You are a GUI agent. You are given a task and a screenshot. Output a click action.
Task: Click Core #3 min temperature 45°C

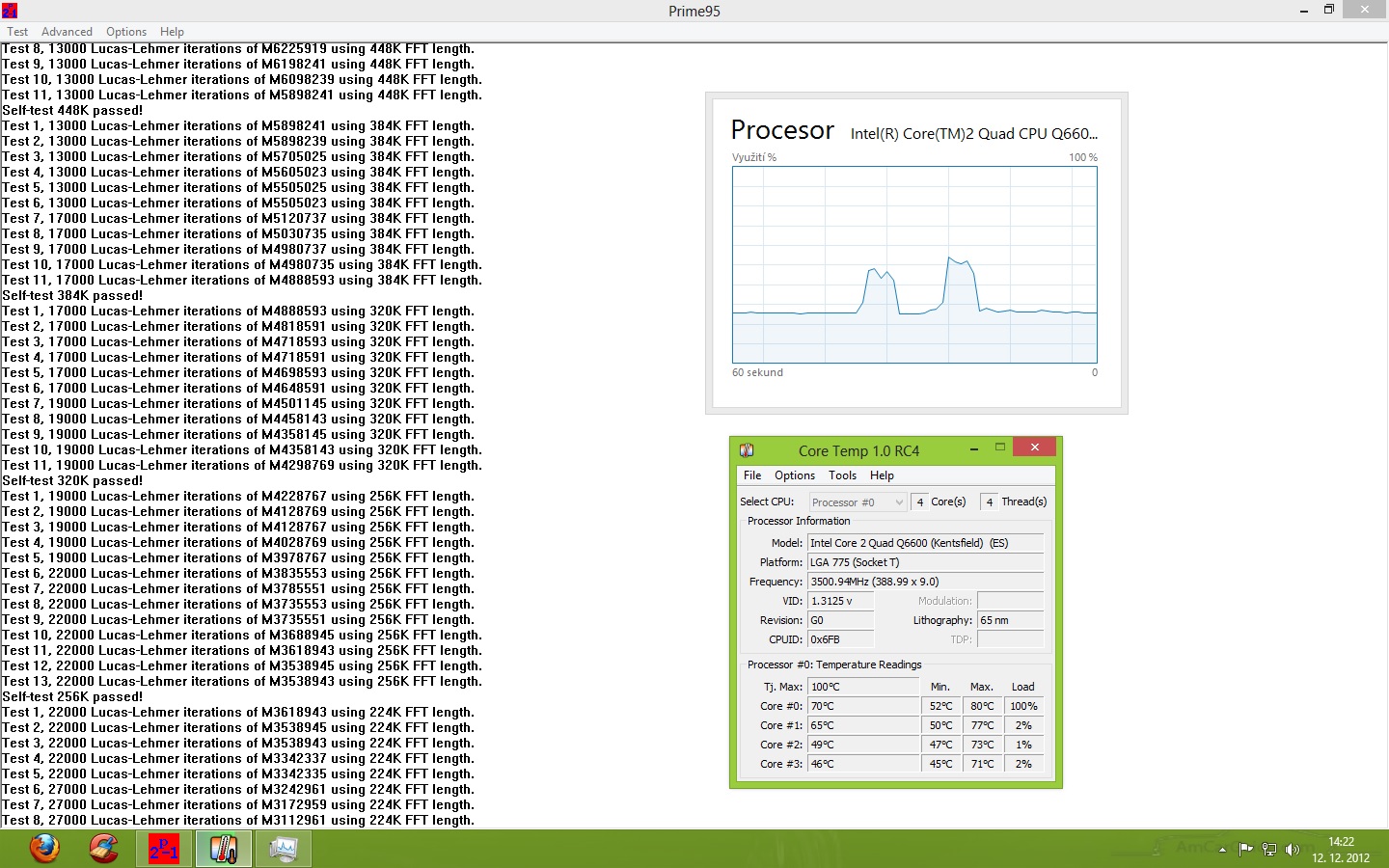click(x=941, y=764)
